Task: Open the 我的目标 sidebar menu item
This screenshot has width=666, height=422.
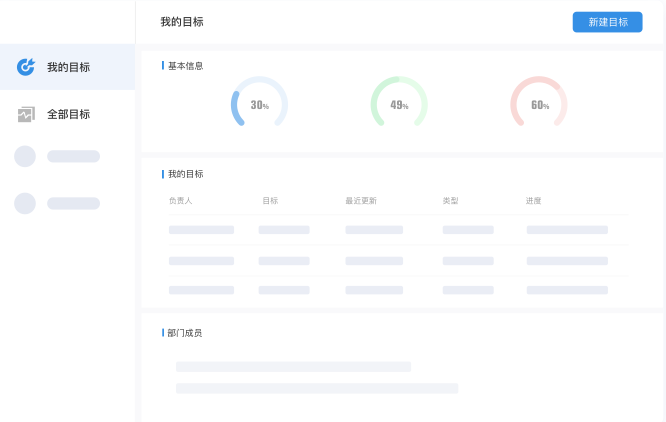Action: (68, 67)
